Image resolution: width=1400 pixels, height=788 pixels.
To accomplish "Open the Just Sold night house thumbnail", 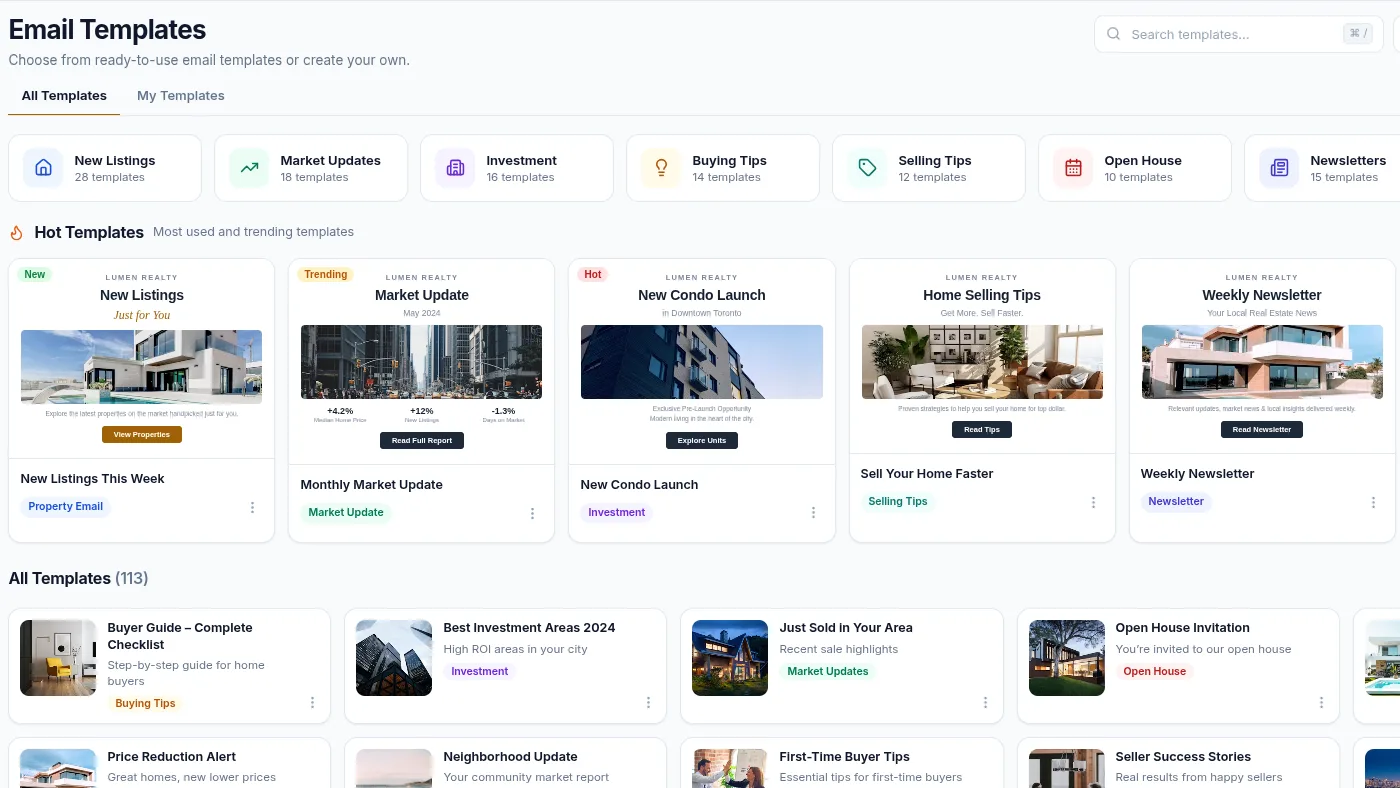I will [730, 658].
